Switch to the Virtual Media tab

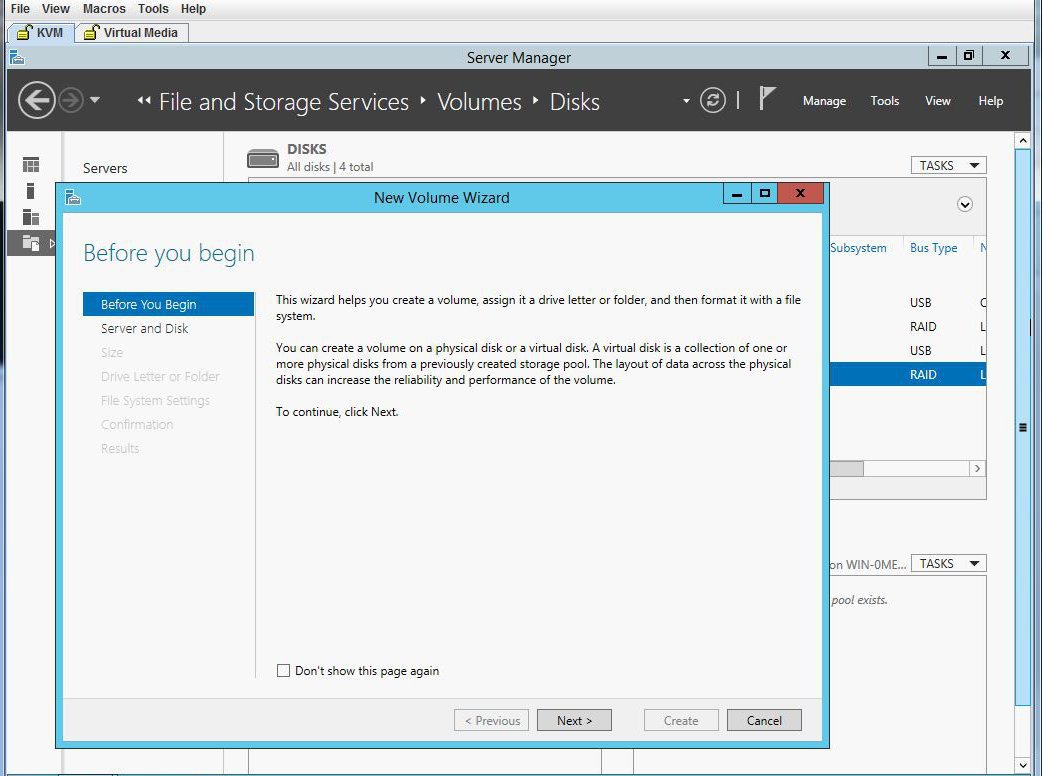pos(132,33)
